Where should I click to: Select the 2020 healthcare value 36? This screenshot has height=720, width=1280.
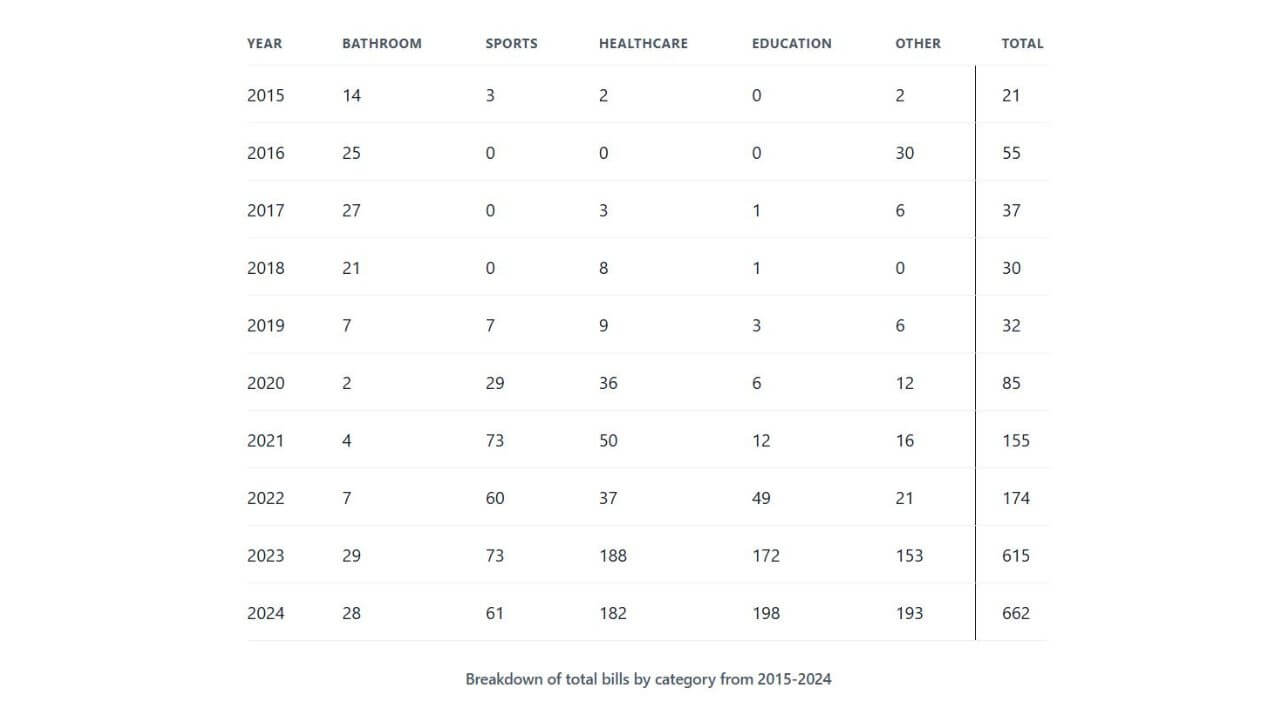(x=609, y=383)
